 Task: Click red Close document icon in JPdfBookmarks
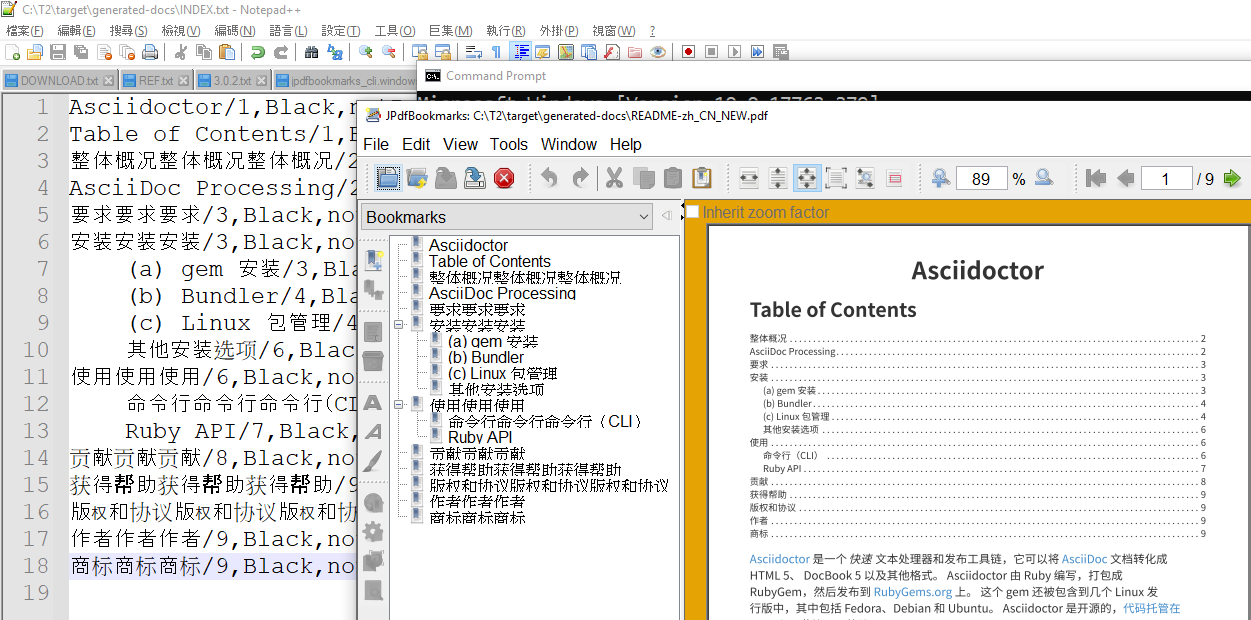(x=504, y=178)
